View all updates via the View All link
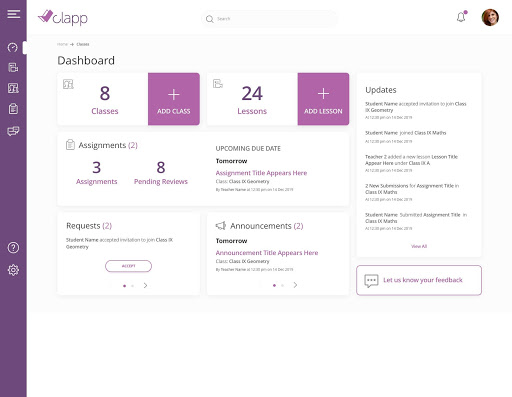Image resolution: width=512 pixels, height=397 pixels. [x=419, y=246]
